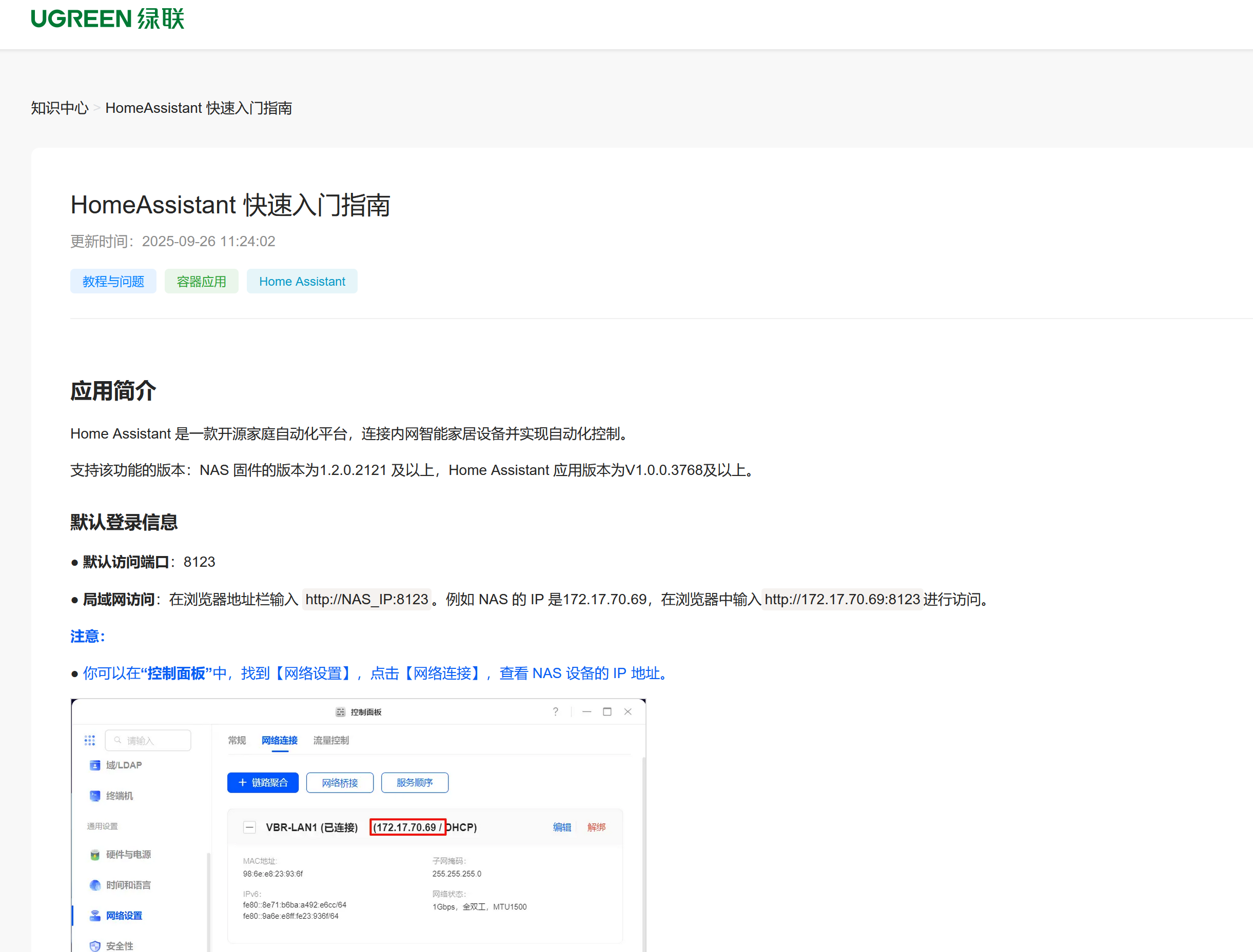Collapse the VBR-LAN1 connection details
The width and height of the screenshot is (1253, 952).
pos(249,827)
